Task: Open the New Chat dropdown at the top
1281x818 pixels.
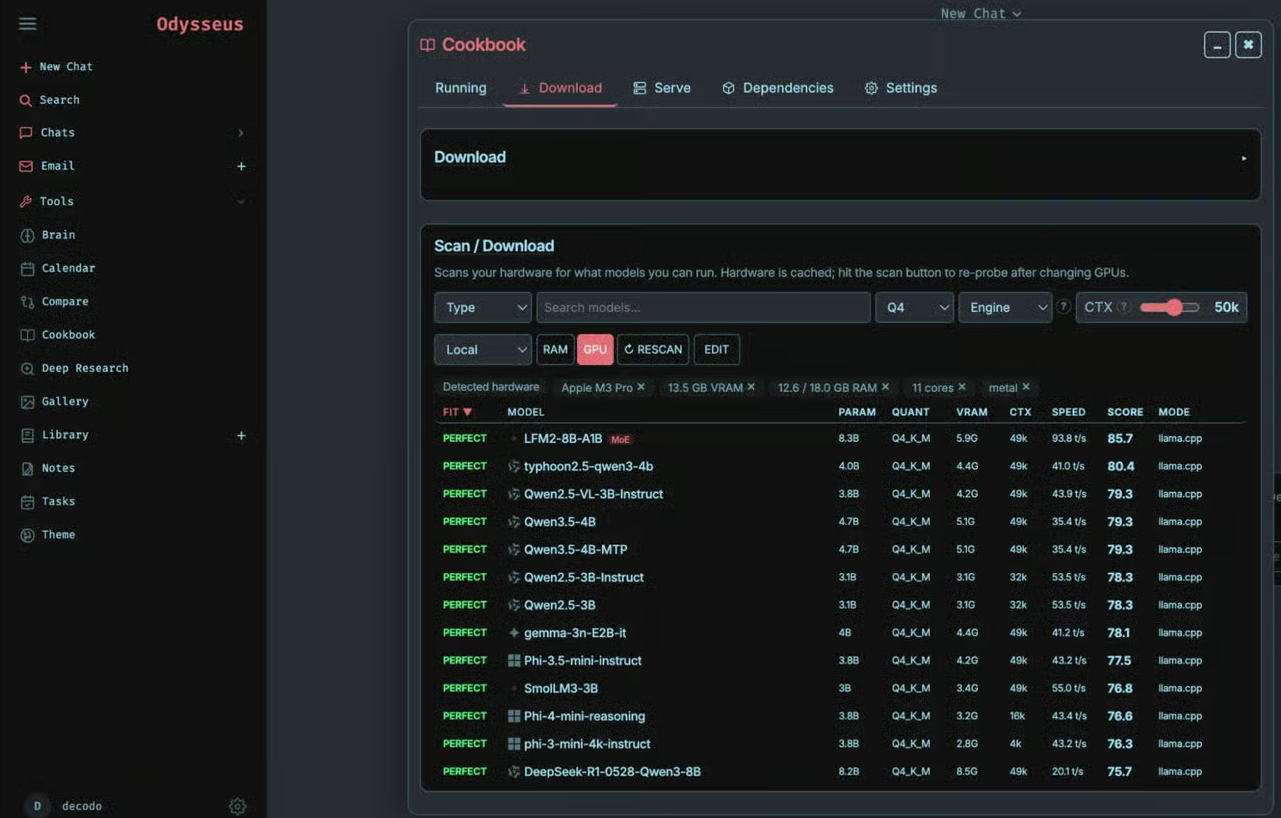Action: (980, 13)
